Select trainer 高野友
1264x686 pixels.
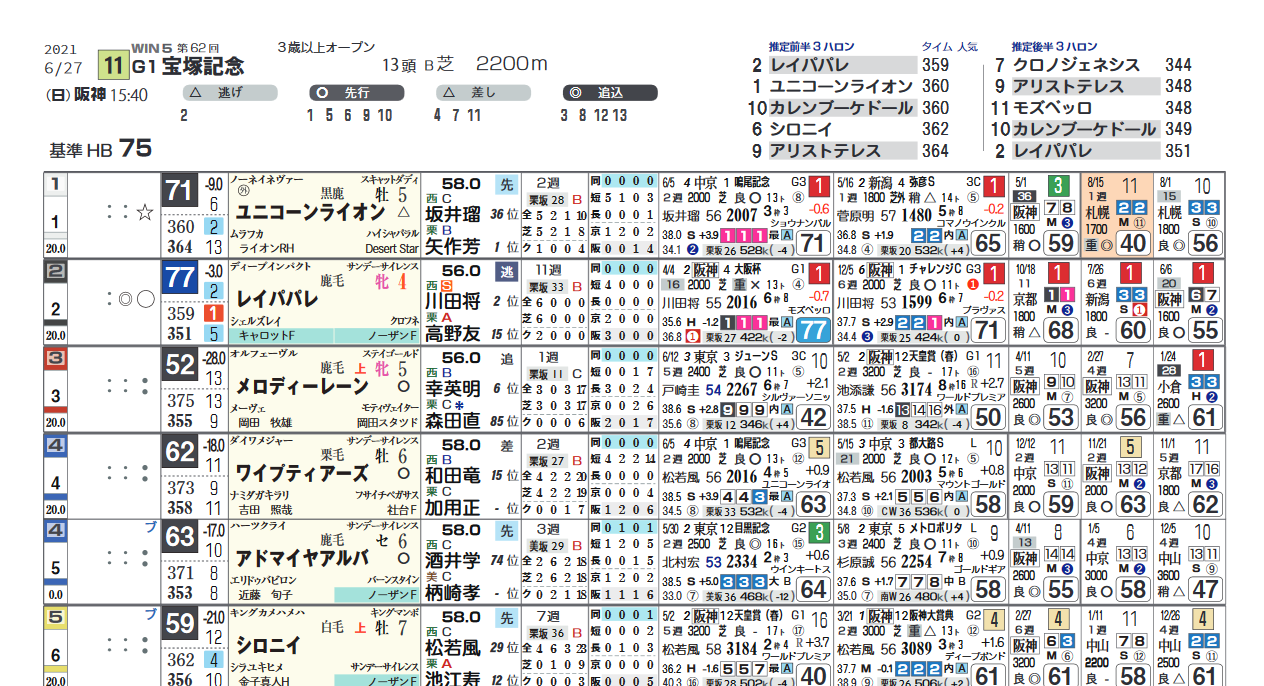[453, 334]
